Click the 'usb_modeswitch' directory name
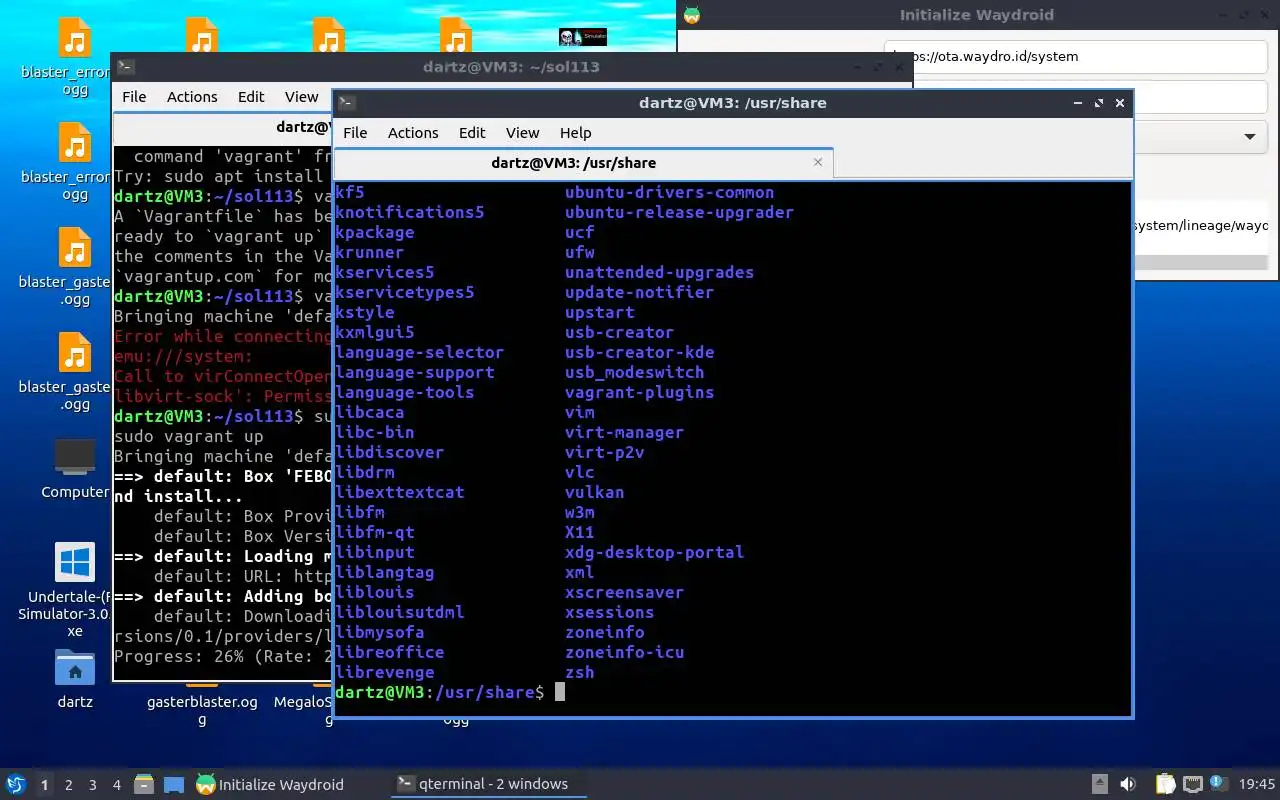 click(634, 372)
